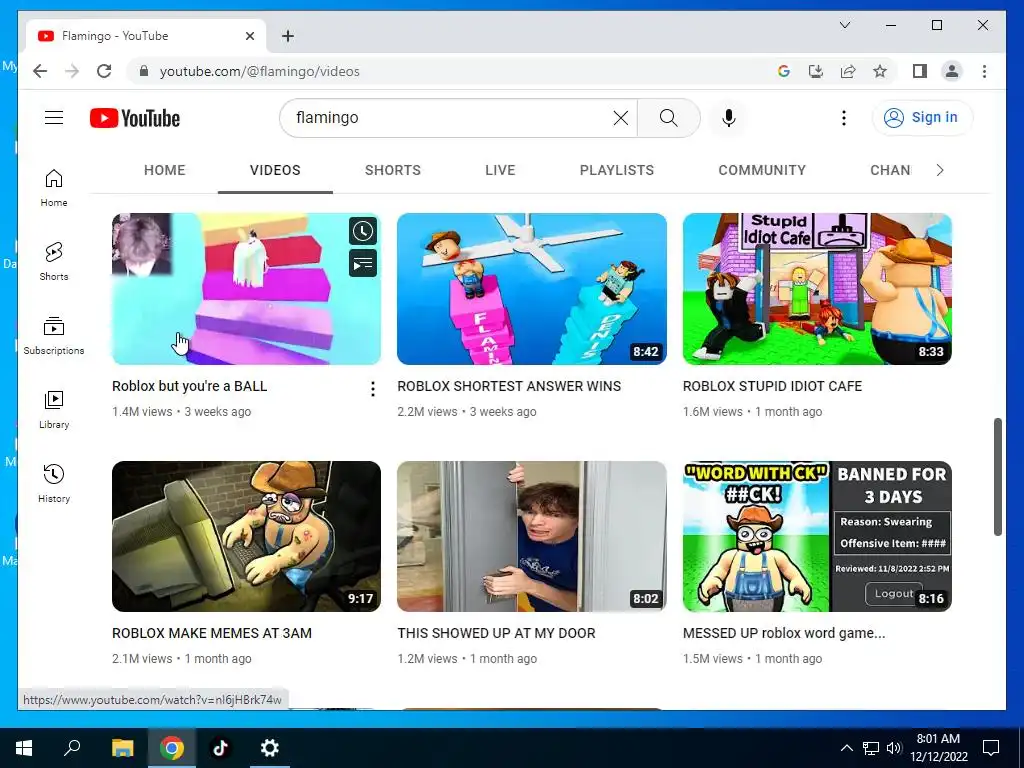Image resolution: width=1024 pixels, height=768 pixels.
Task: Open Library in the sidebar
Action: point(54,409)
